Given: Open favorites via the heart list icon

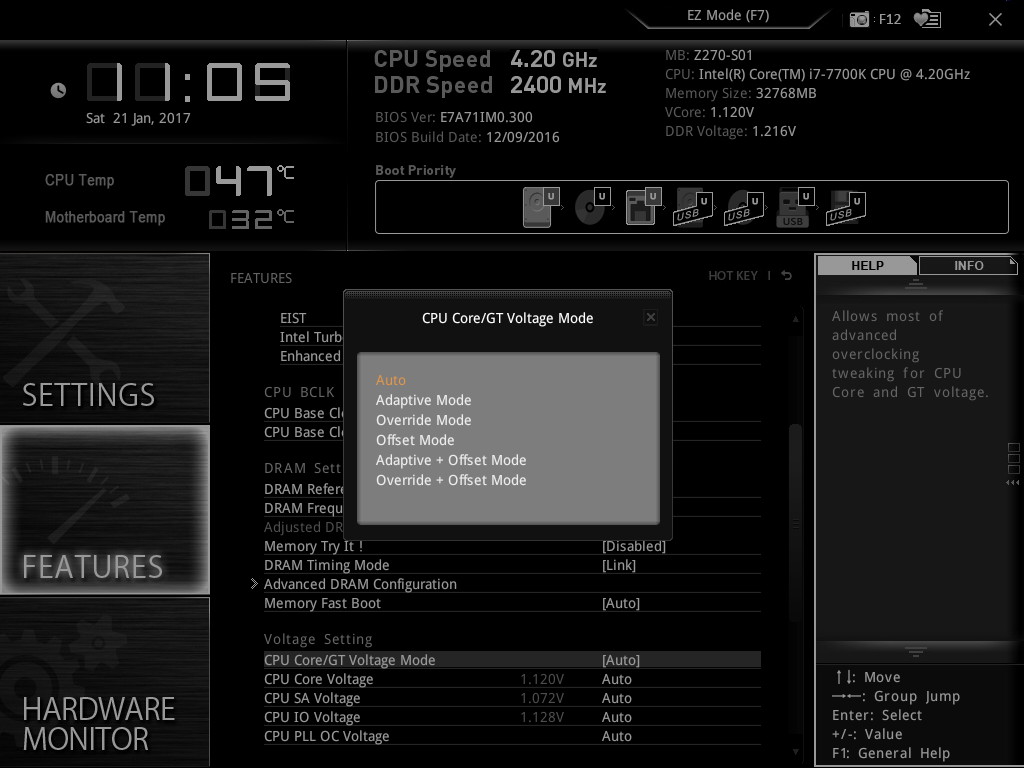Looking at the screenshot, I should click(927, 19).
